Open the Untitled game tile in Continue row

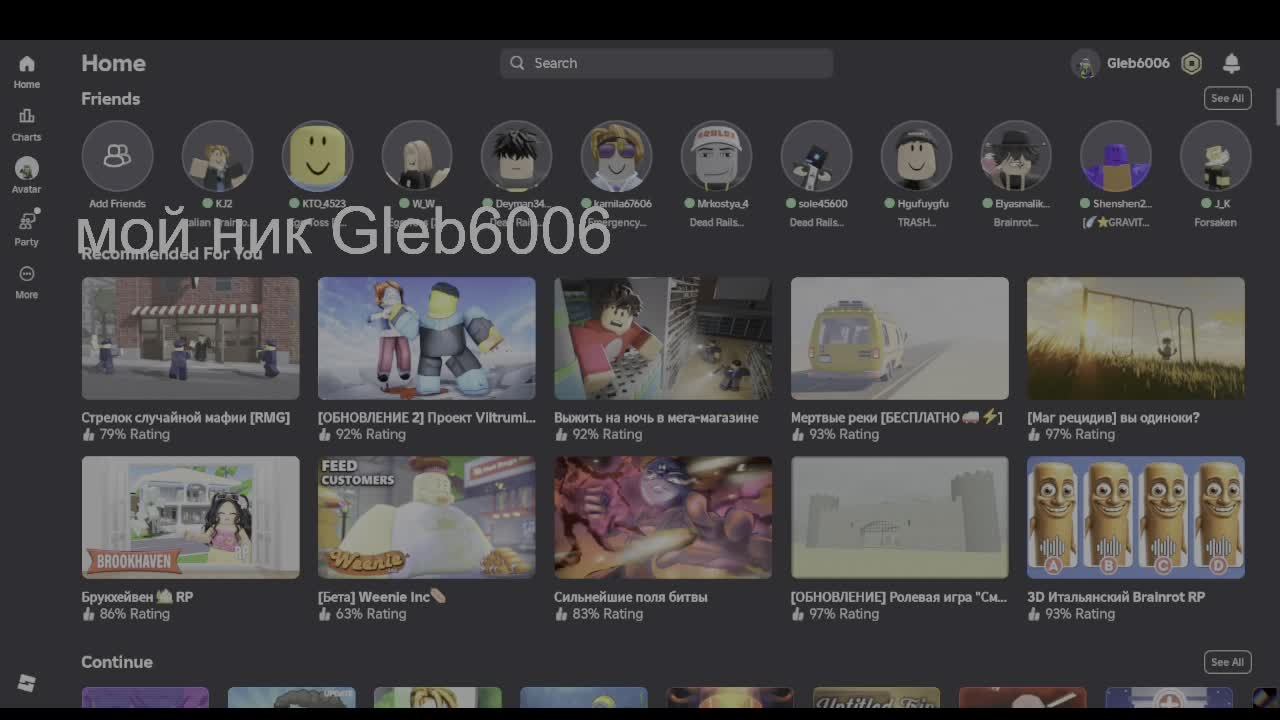pyautogui.click(x=876, y=698)
